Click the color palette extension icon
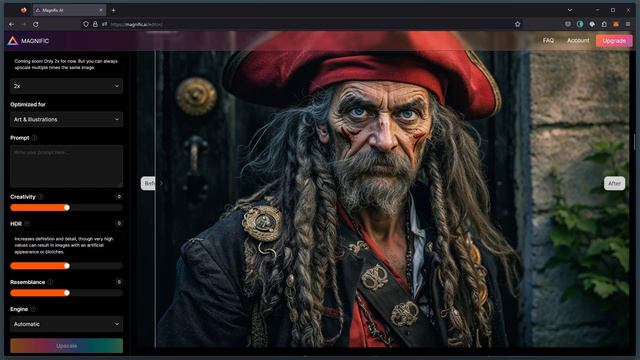 tap(592, 24)
